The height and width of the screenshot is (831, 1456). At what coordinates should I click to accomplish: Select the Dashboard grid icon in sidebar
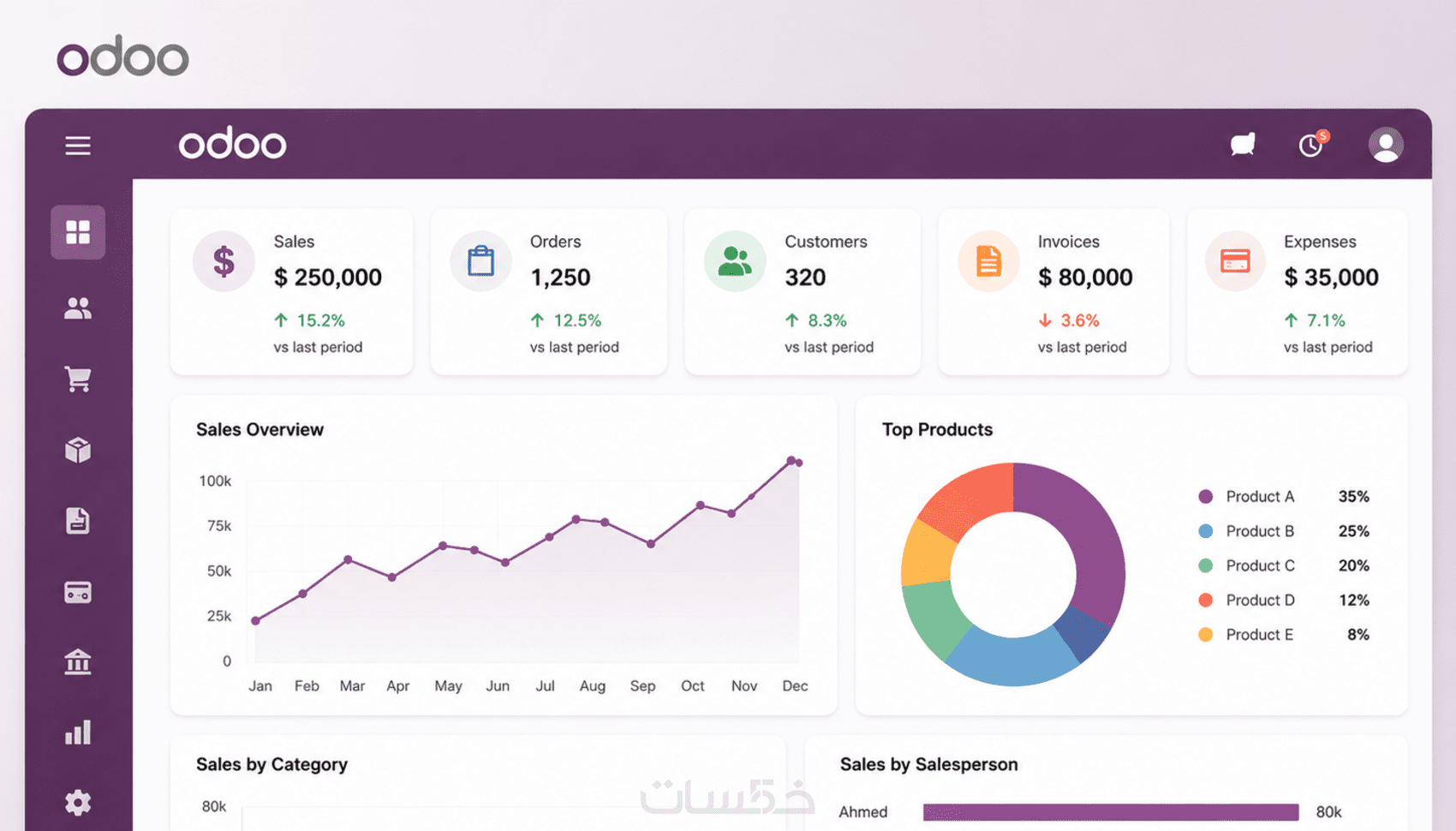pos(78,232)
